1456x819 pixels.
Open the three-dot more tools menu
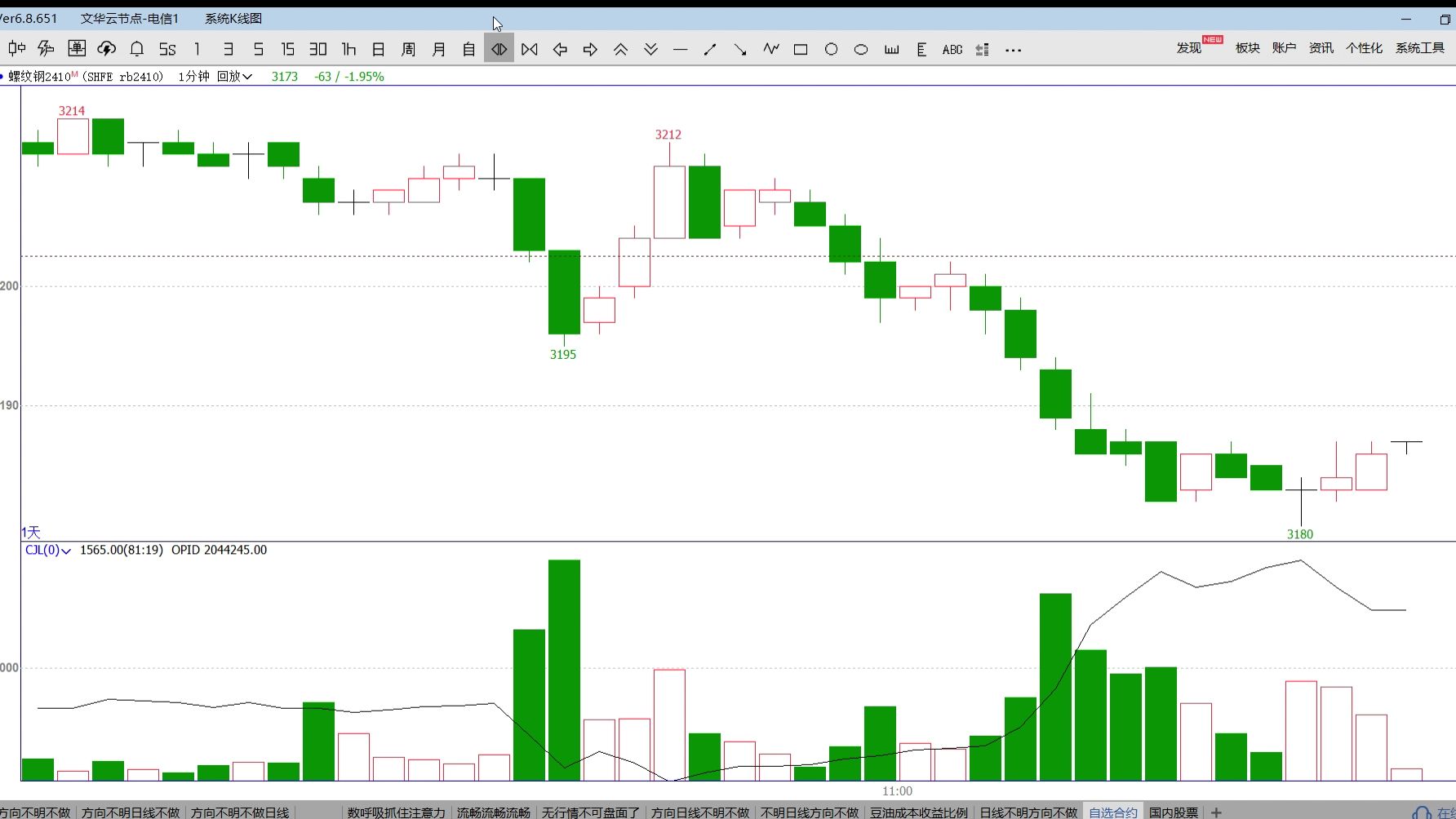point(1013,50)
